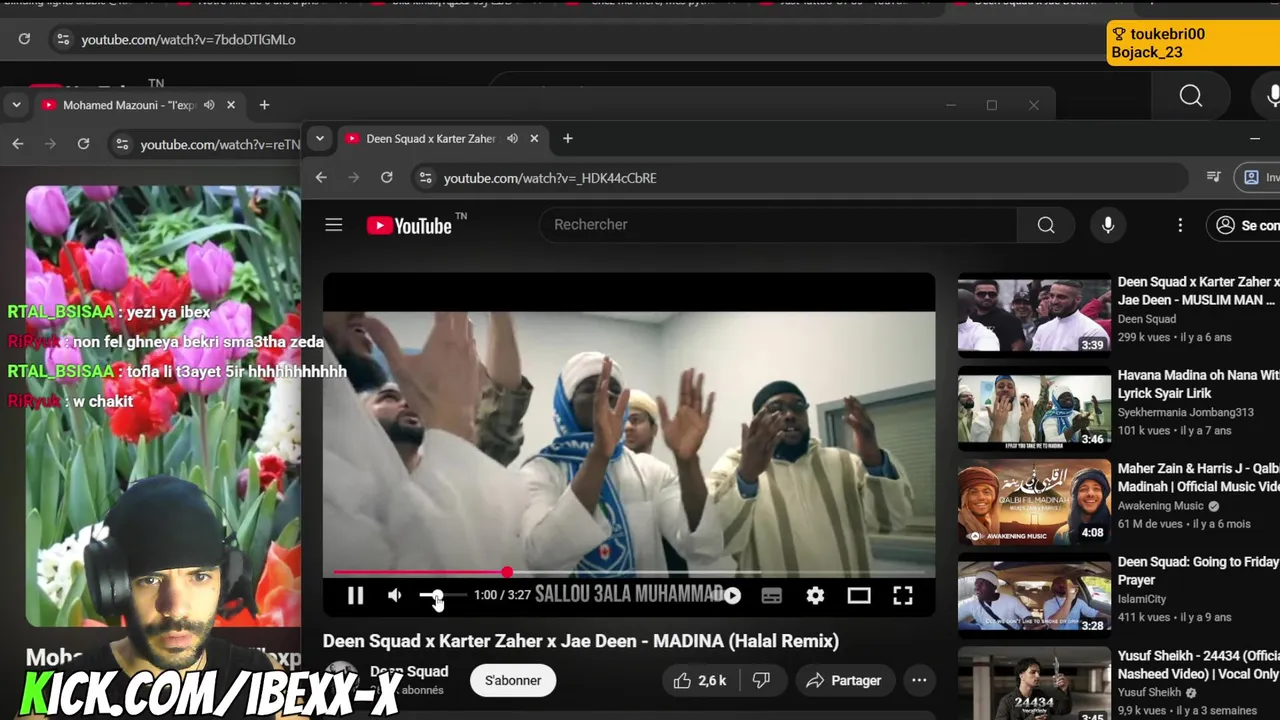Go forward in the Deen Squad window

click(353, 178)
